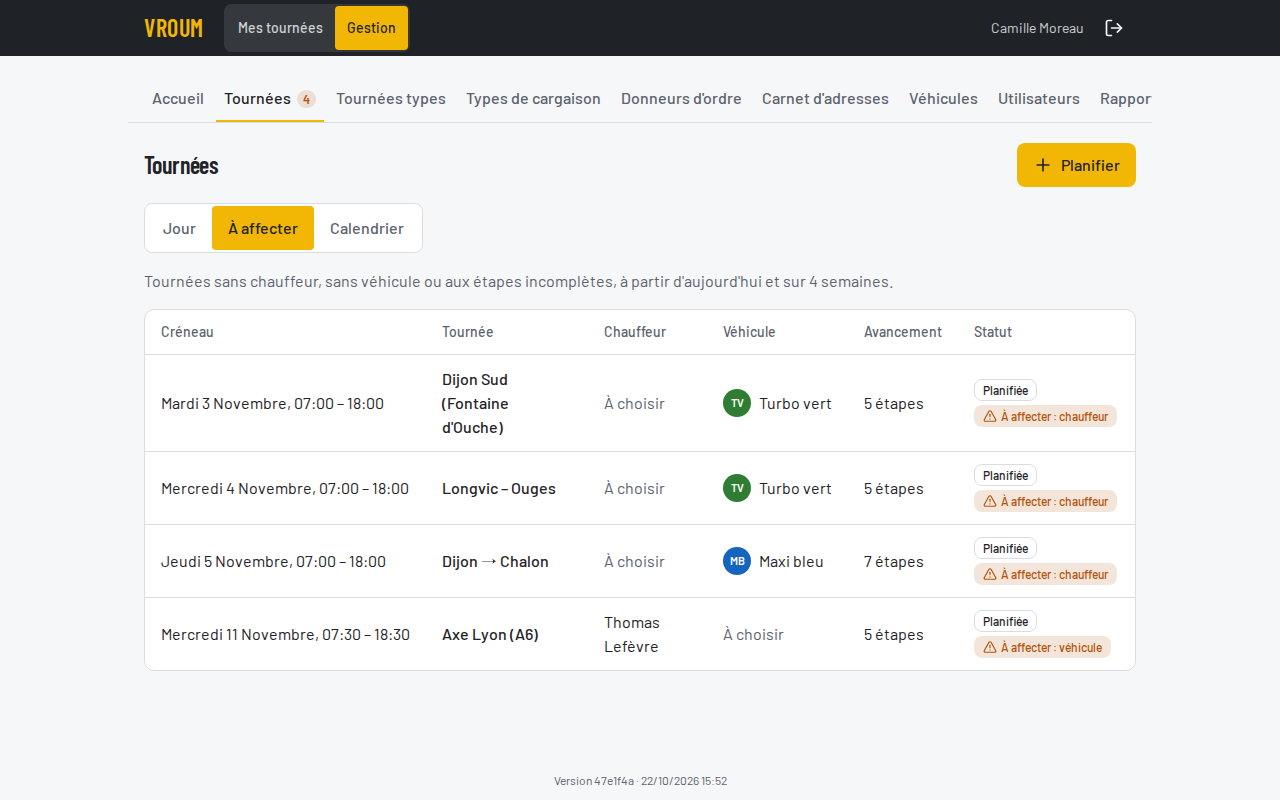Image resolution: width=1280 pixels, height=800 pixels.
Task: Click the VROUM logo
Action: click(173, 28)
